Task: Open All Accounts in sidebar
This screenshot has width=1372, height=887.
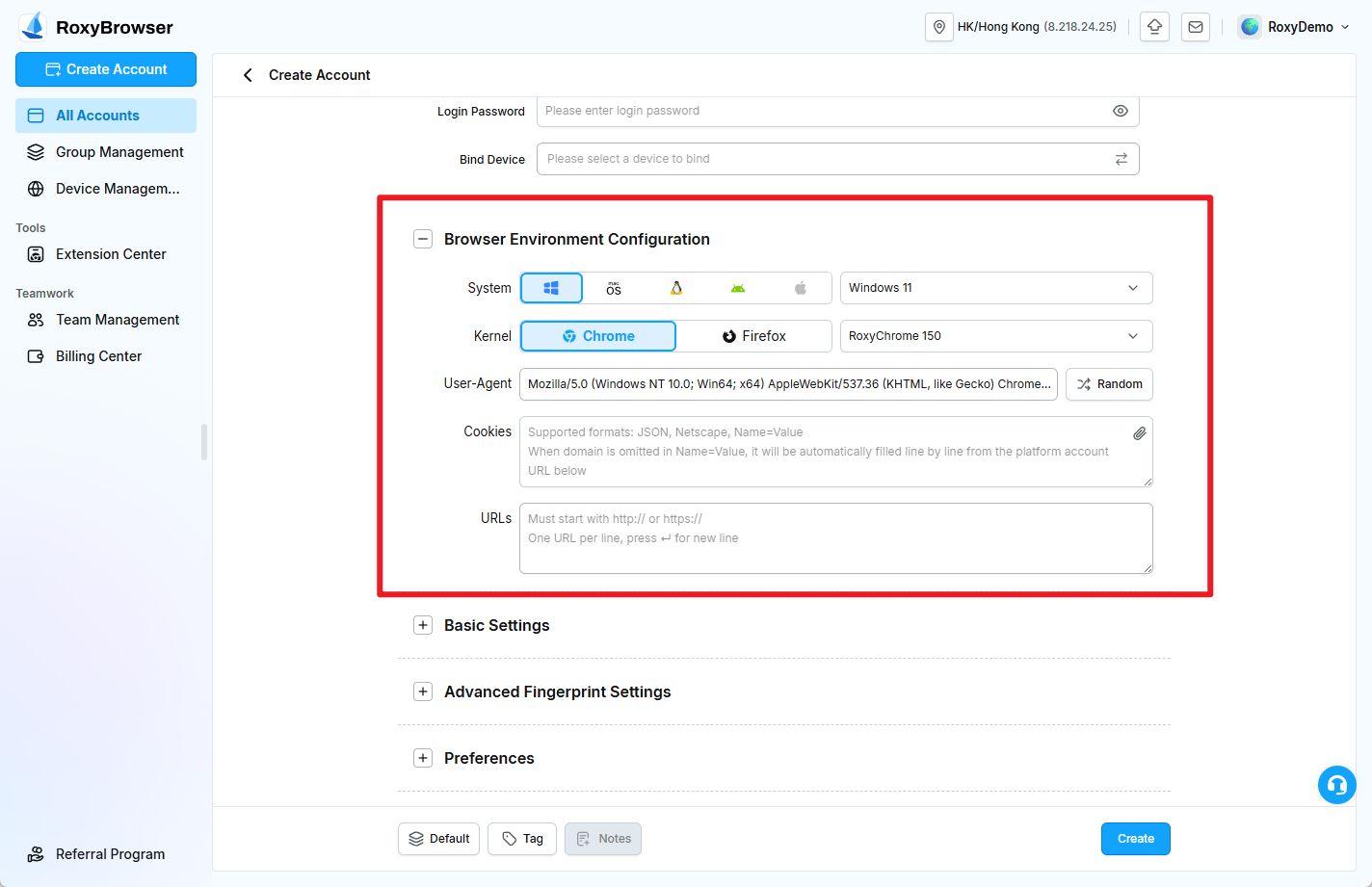Action: [106, 116]
